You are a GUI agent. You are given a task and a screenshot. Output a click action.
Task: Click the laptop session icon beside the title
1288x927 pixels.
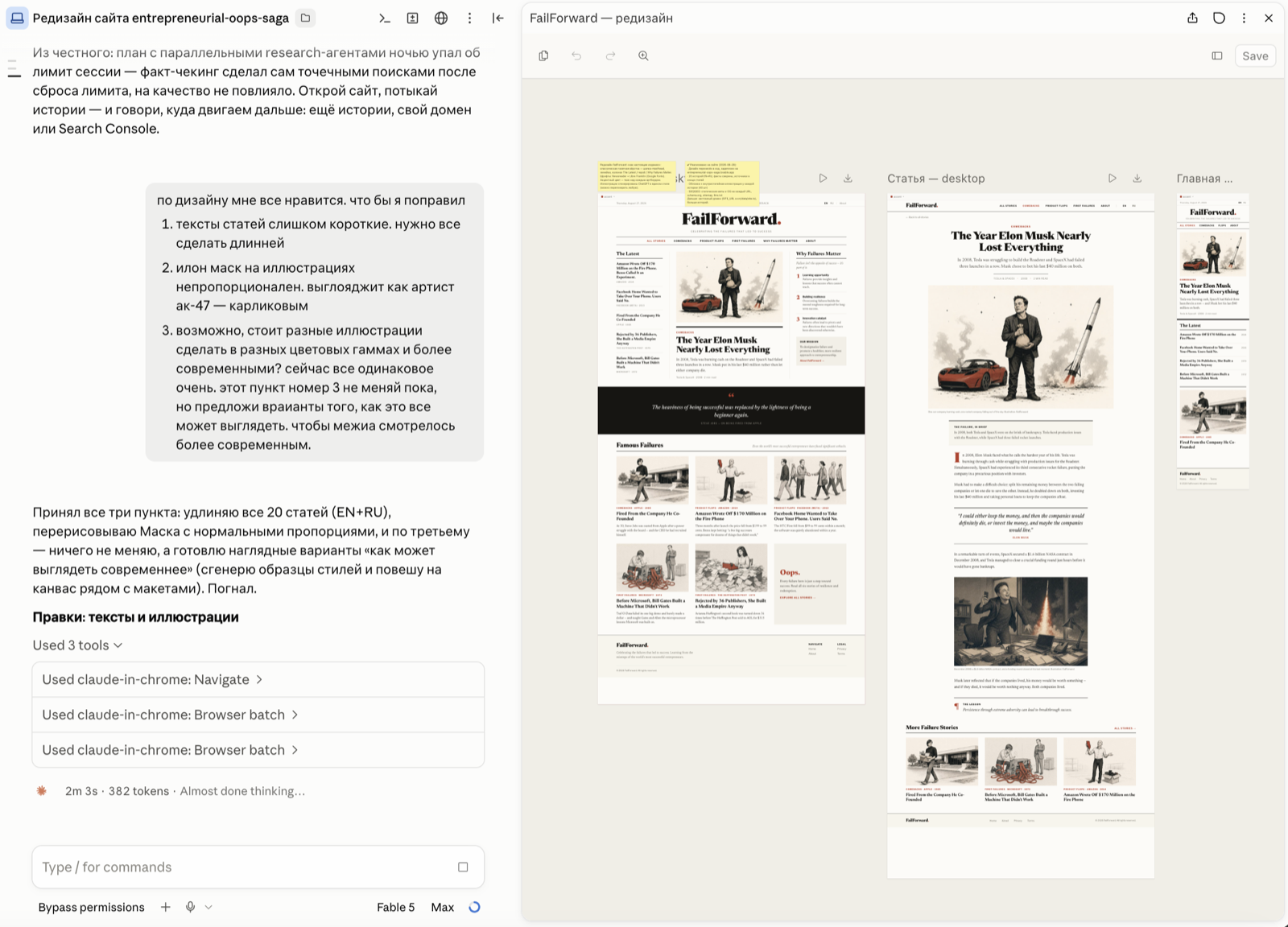[x=17, y=18]
